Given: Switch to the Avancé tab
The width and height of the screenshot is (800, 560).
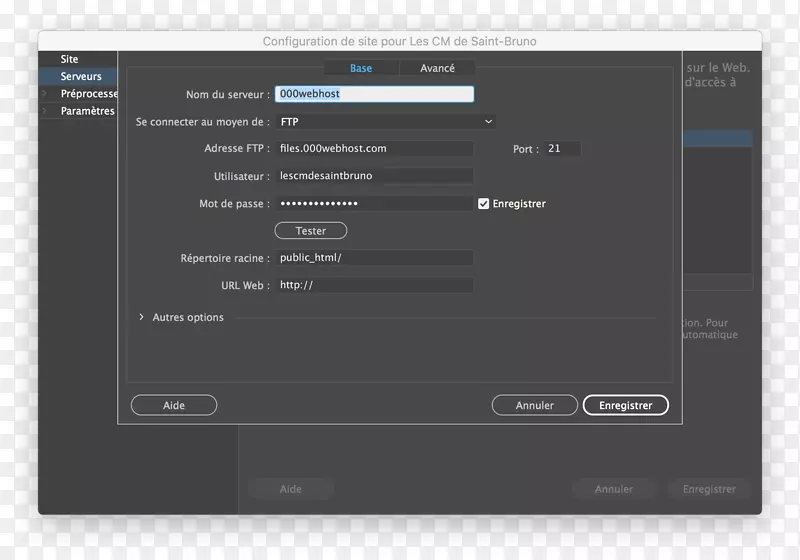Looking at the screenshot, I should [x=437, y=68].
